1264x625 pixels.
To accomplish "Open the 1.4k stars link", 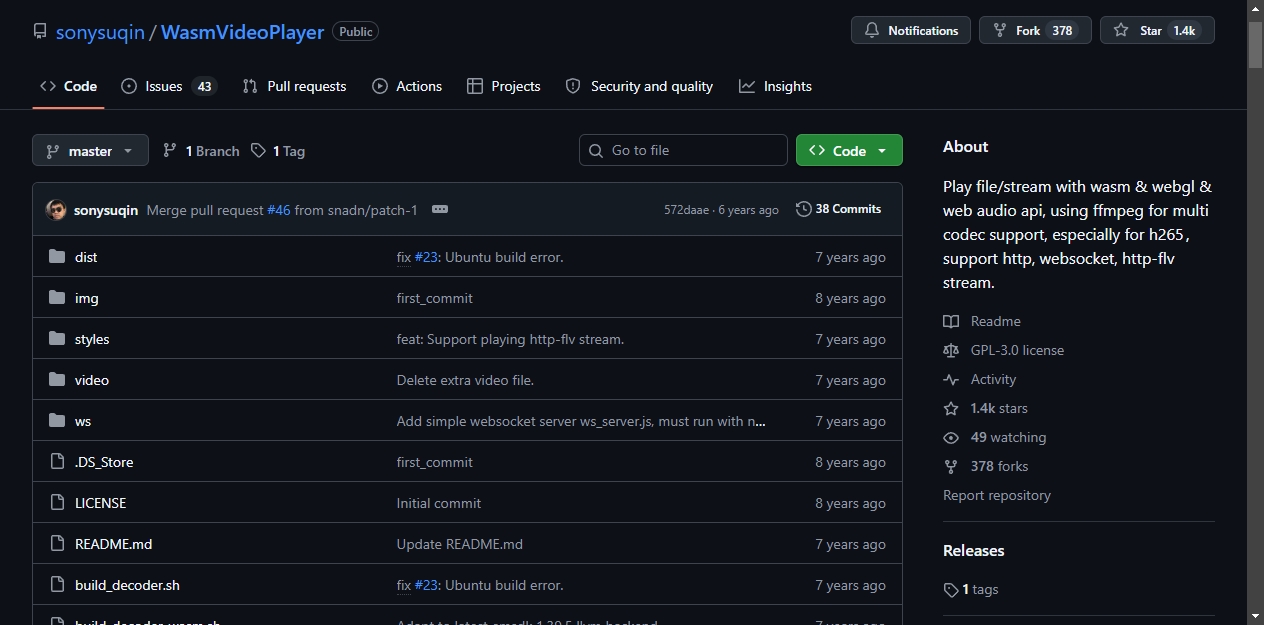I will (999, 408).
